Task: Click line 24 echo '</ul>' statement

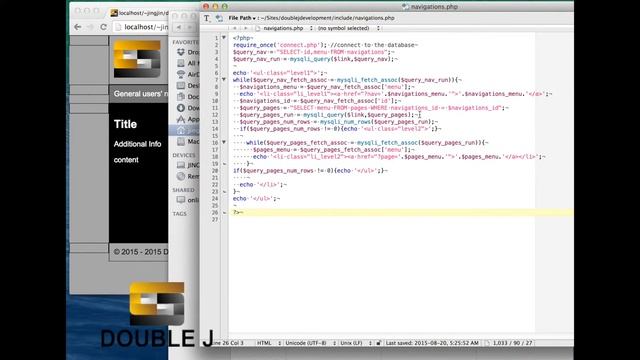Action: pyautogui.click(x=256, y=198)
